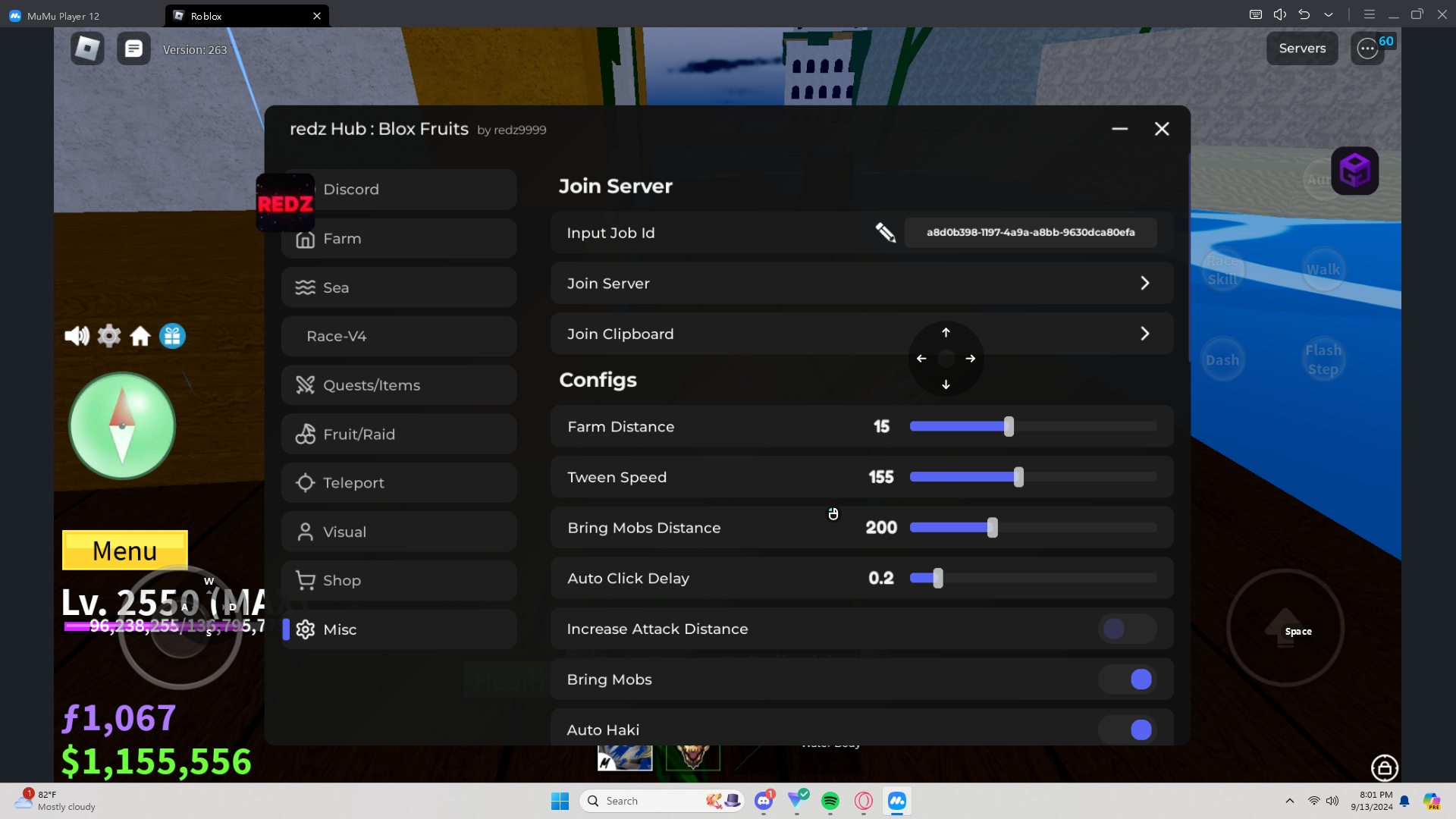Tap the Race Skill button

click(x=1222, y=269)
